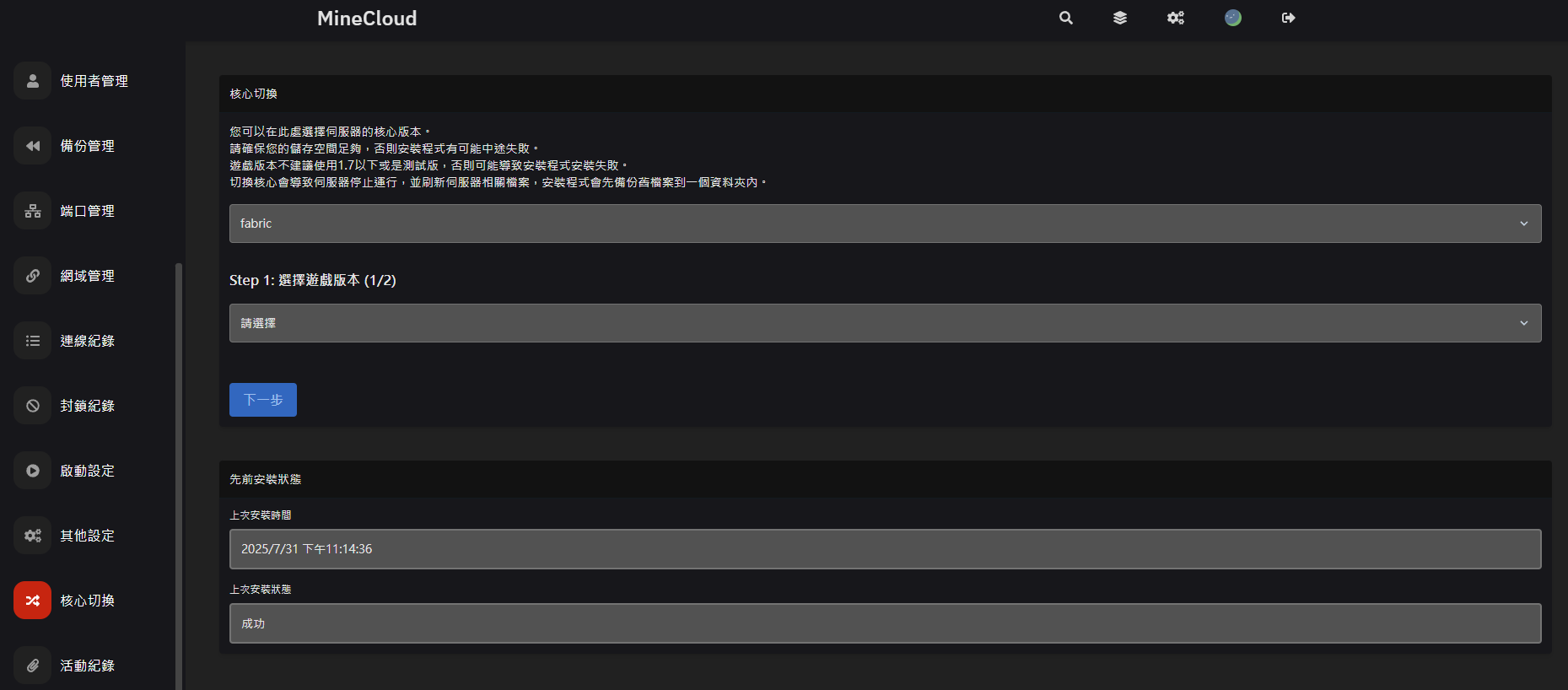Click the 備份管理 rewind icon
The width and height of the screenshot is (1568, 690).
coord(33,146)
